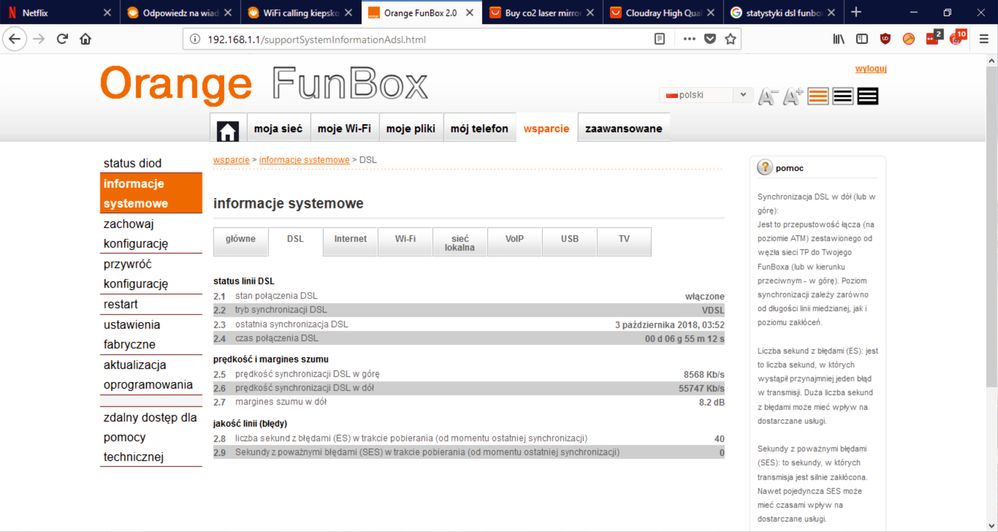Select the black-on-white contrast theme
The height and width of the screenshot is (532, 998).
click(x=843, y=96)
